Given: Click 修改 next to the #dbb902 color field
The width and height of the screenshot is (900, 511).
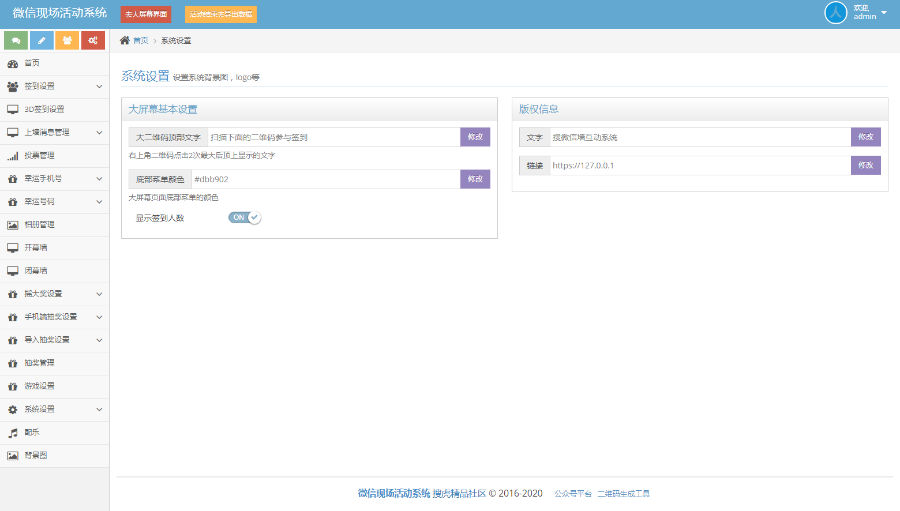Looking at the screenshot, I should click(475, 179).
